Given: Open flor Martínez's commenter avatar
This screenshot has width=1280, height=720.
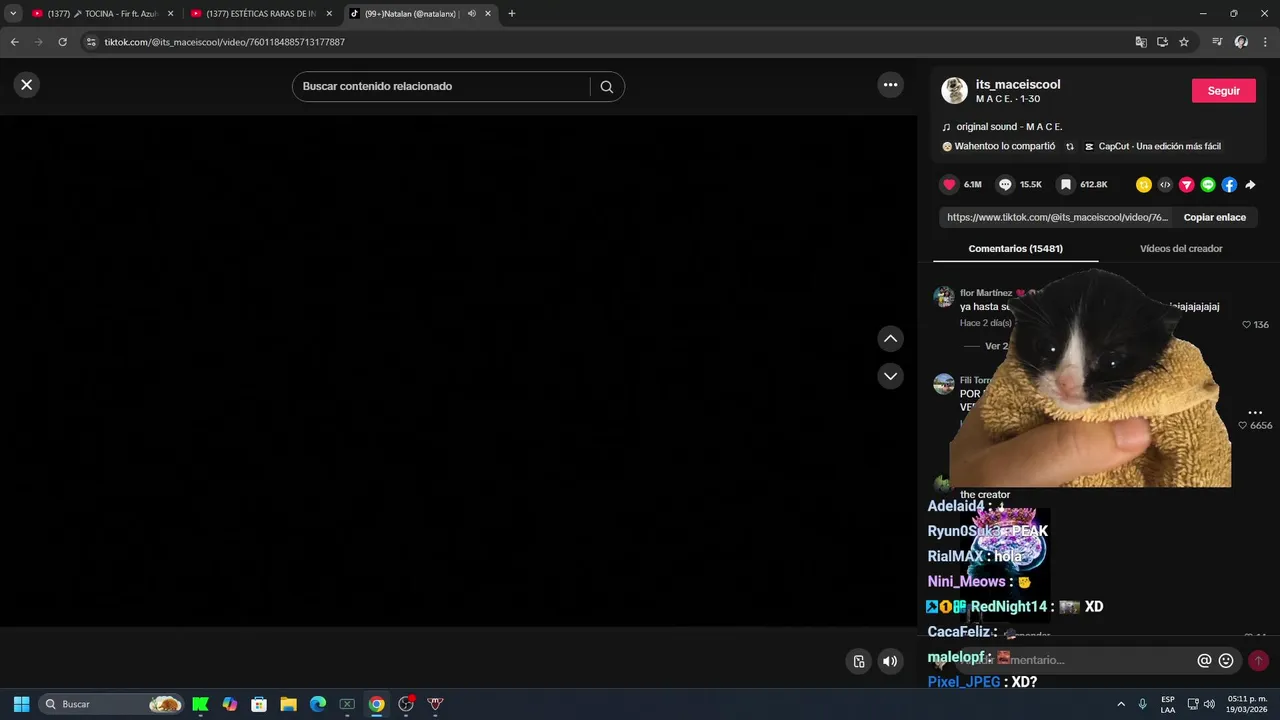Looking at the screenshot, I should (x=944, y=297).
